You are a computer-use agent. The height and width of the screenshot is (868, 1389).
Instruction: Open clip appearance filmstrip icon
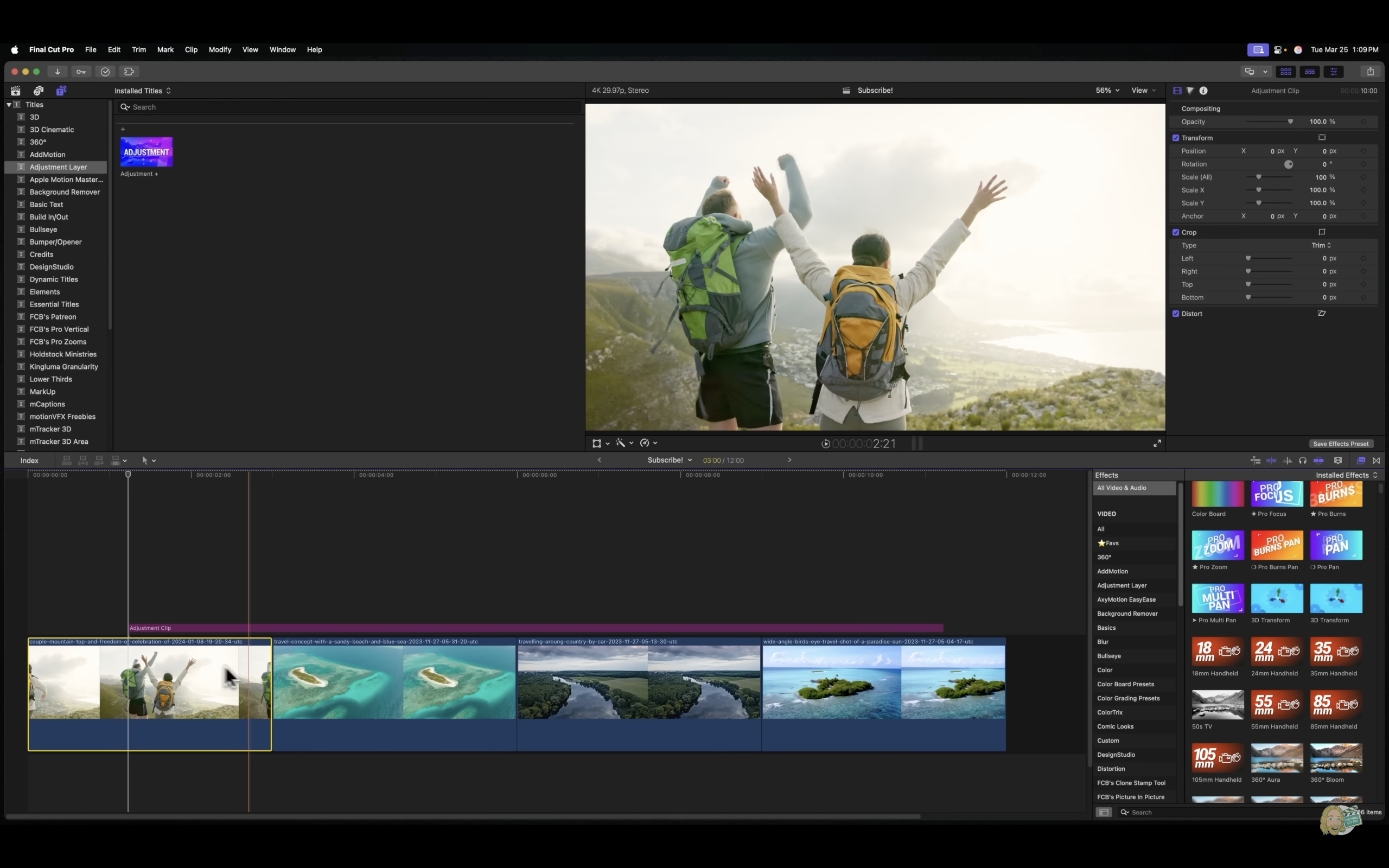(x=1338, y=461)
